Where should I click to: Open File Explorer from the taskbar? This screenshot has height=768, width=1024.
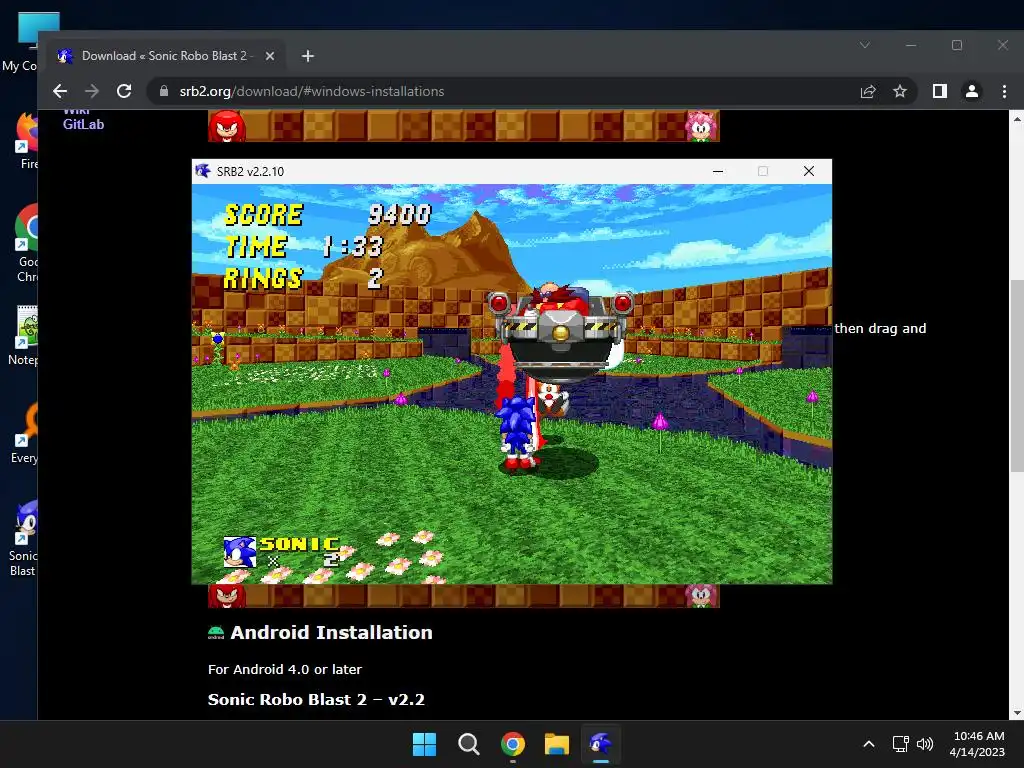click(x=557, y=744)
